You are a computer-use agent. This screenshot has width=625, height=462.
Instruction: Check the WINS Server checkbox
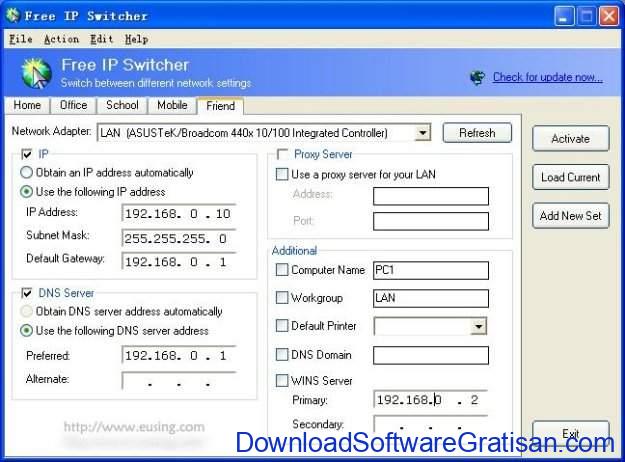tap(282, 380)
